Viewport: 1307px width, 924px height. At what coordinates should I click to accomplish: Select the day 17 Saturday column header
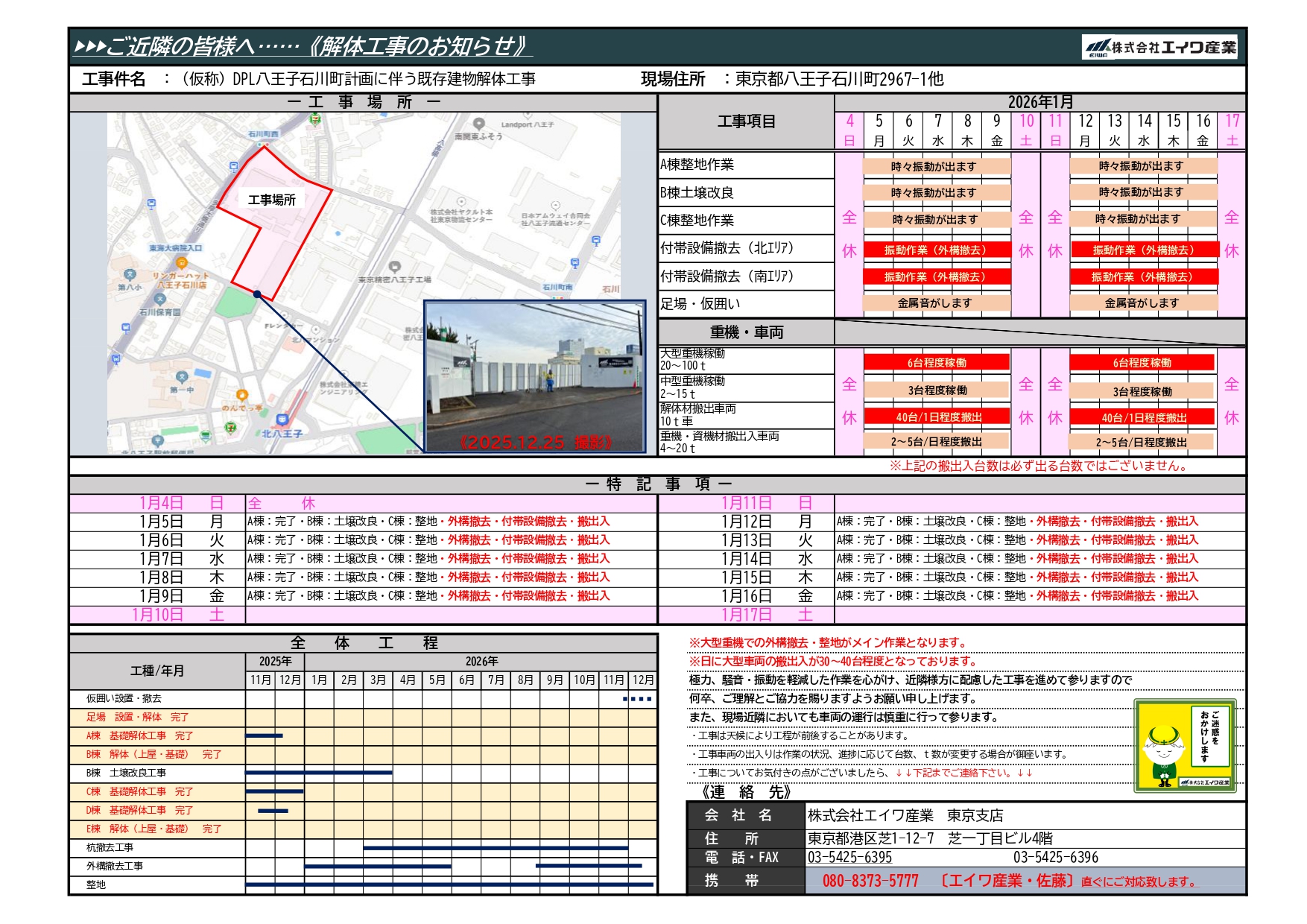(x=1232, y=130)
